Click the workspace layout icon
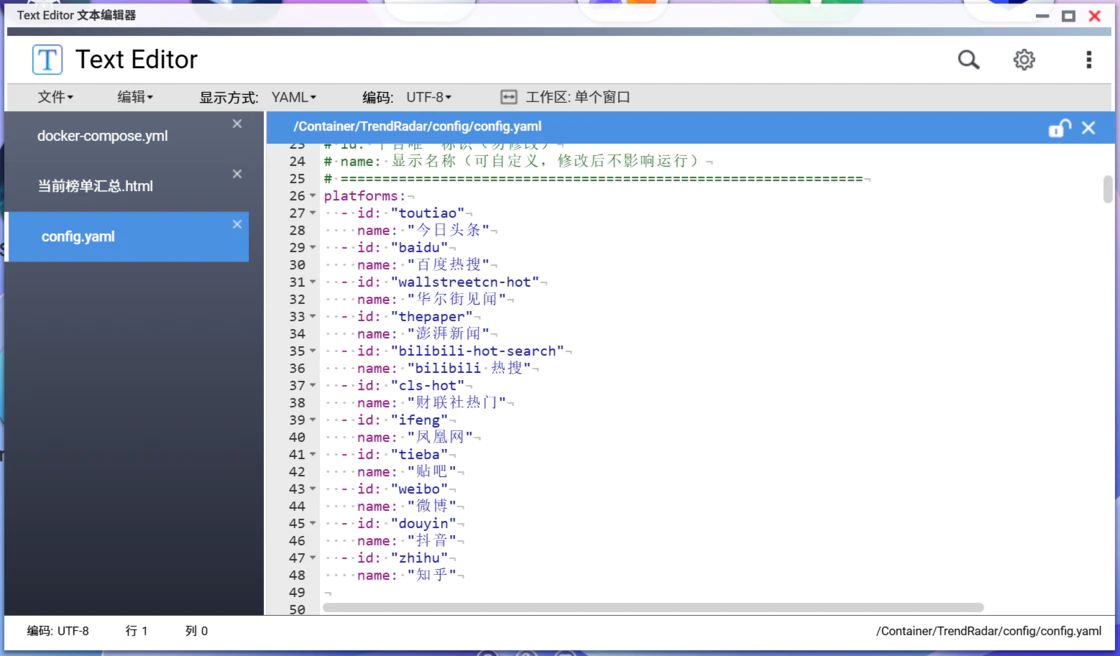1120x656 pixels. (x=509, y=97)
